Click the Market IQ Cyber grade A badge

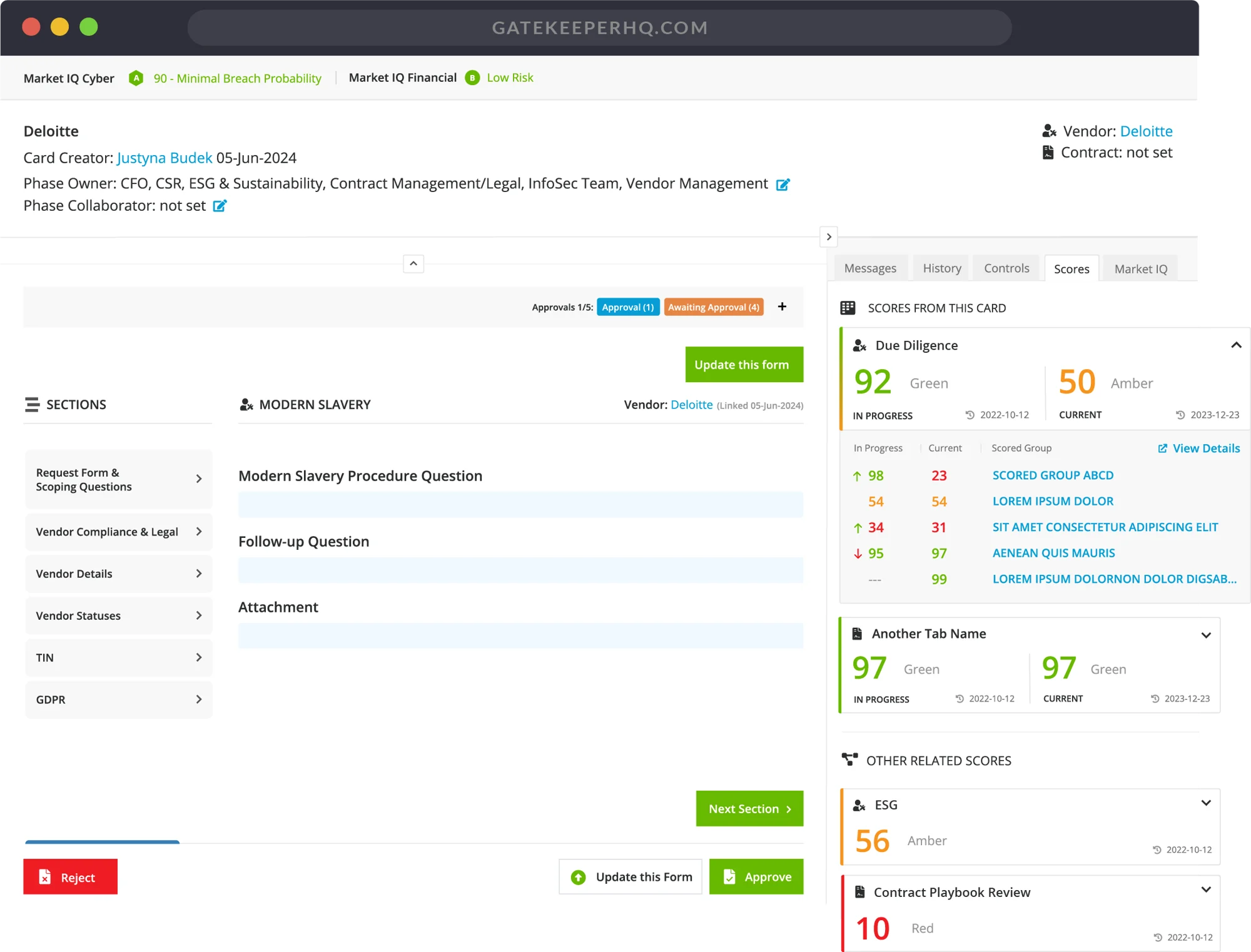pyautogui.click(x=136, y=78)
